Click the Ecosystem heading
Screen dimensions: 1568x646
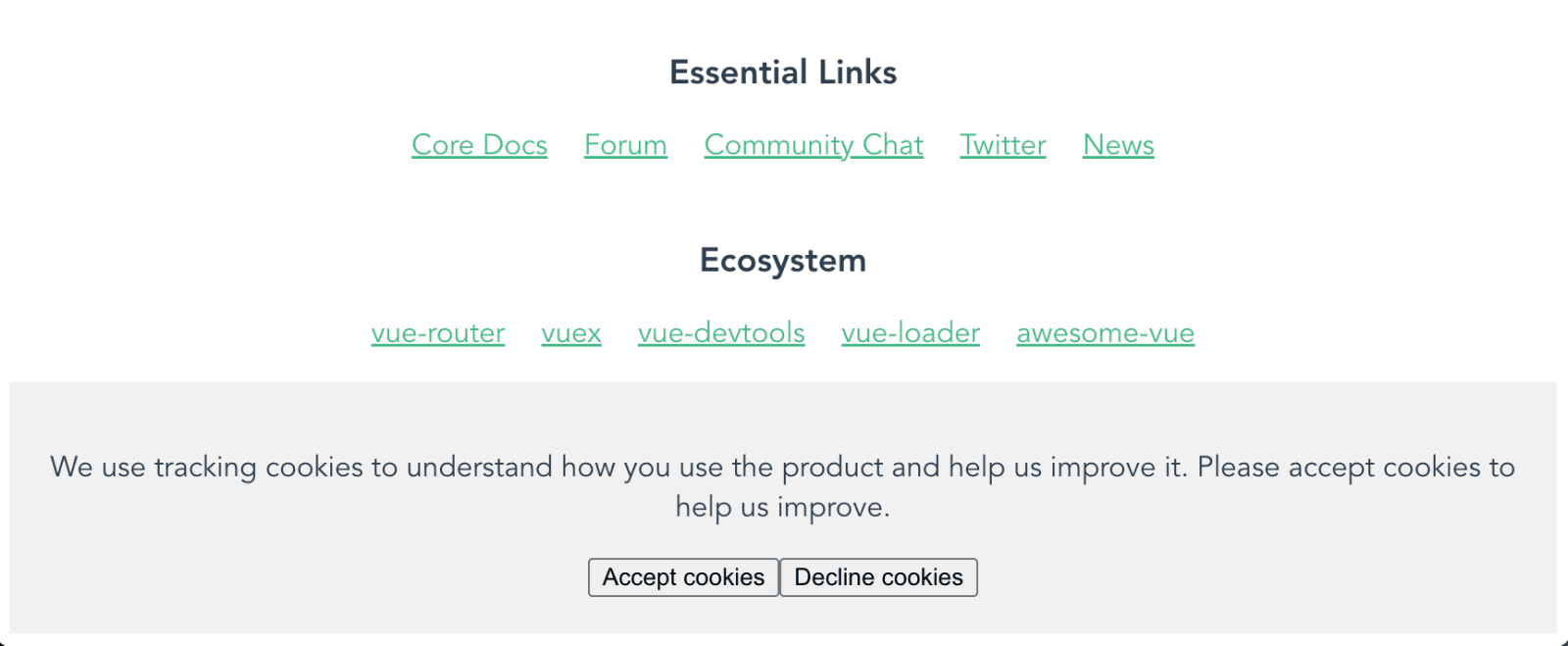pos(783,261)
